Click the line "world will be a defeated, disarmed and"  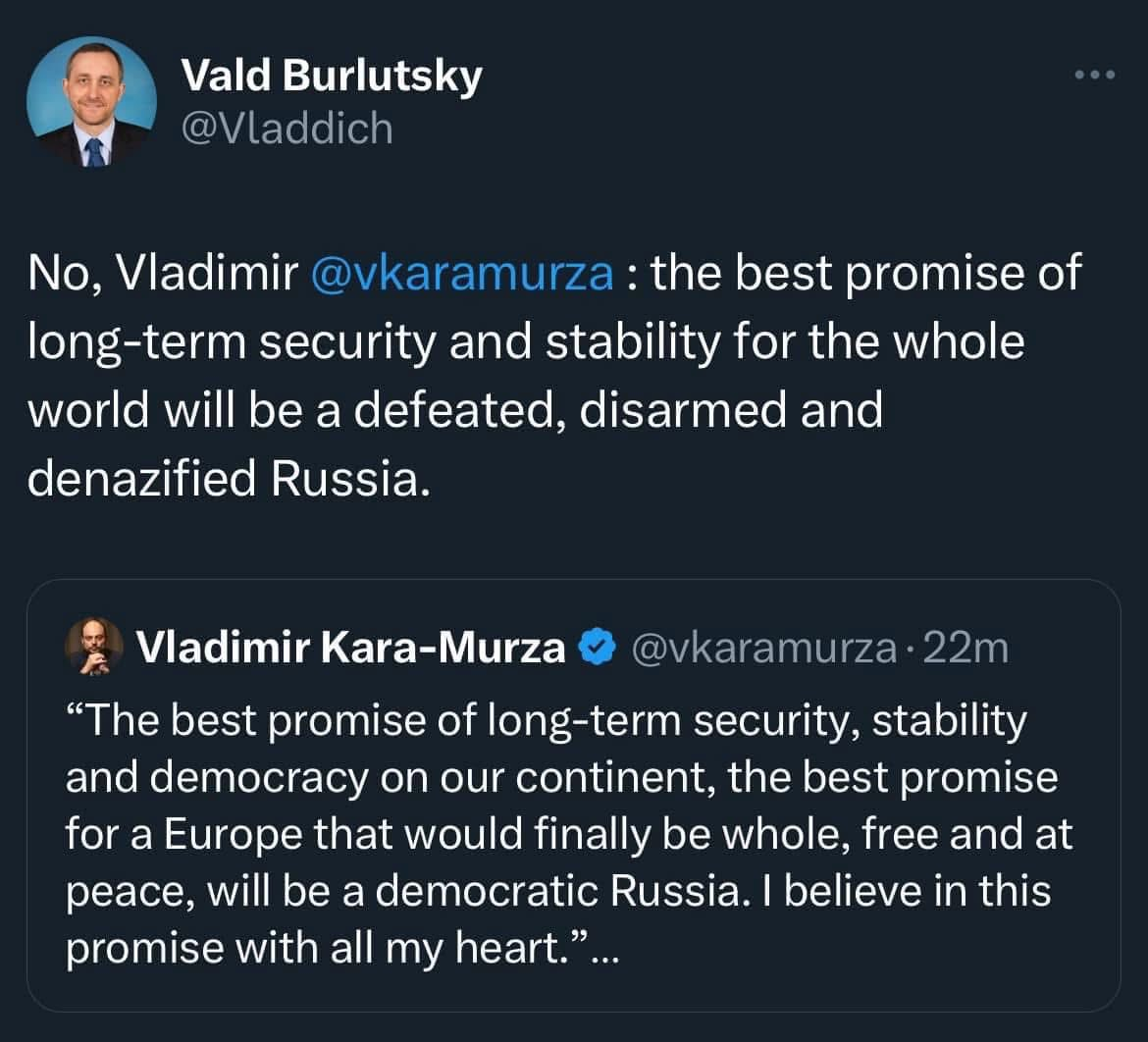coord(455,410)
